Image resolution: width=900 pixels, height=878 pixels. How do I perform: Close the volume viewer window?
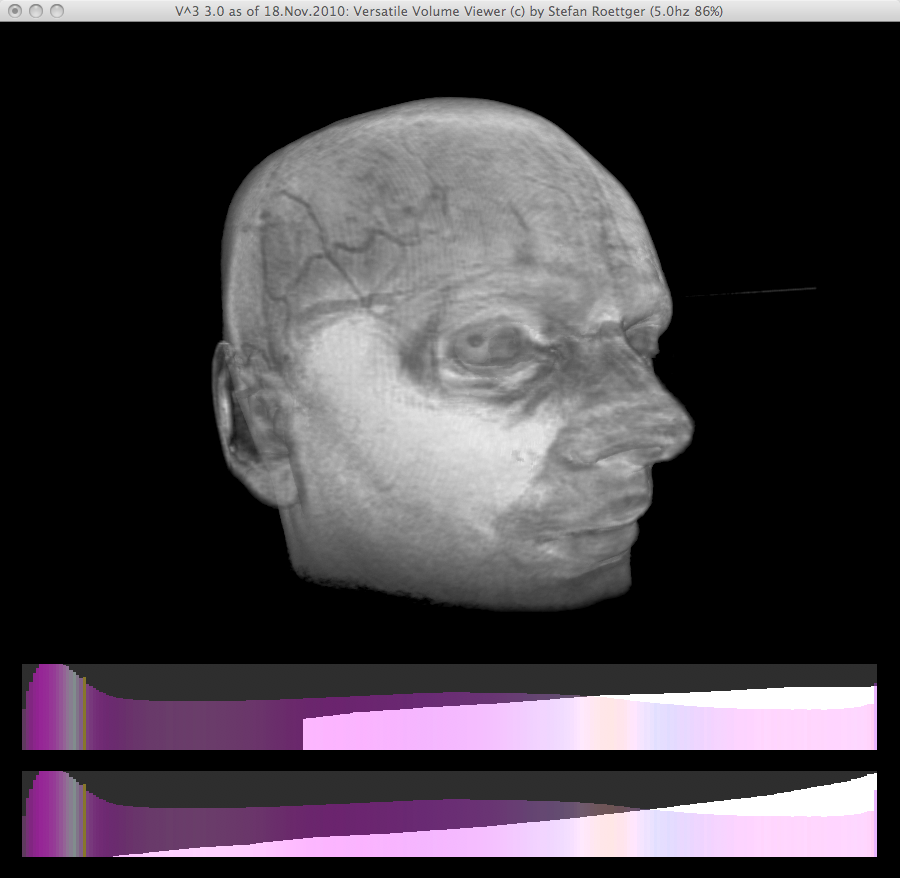point(14,11)
